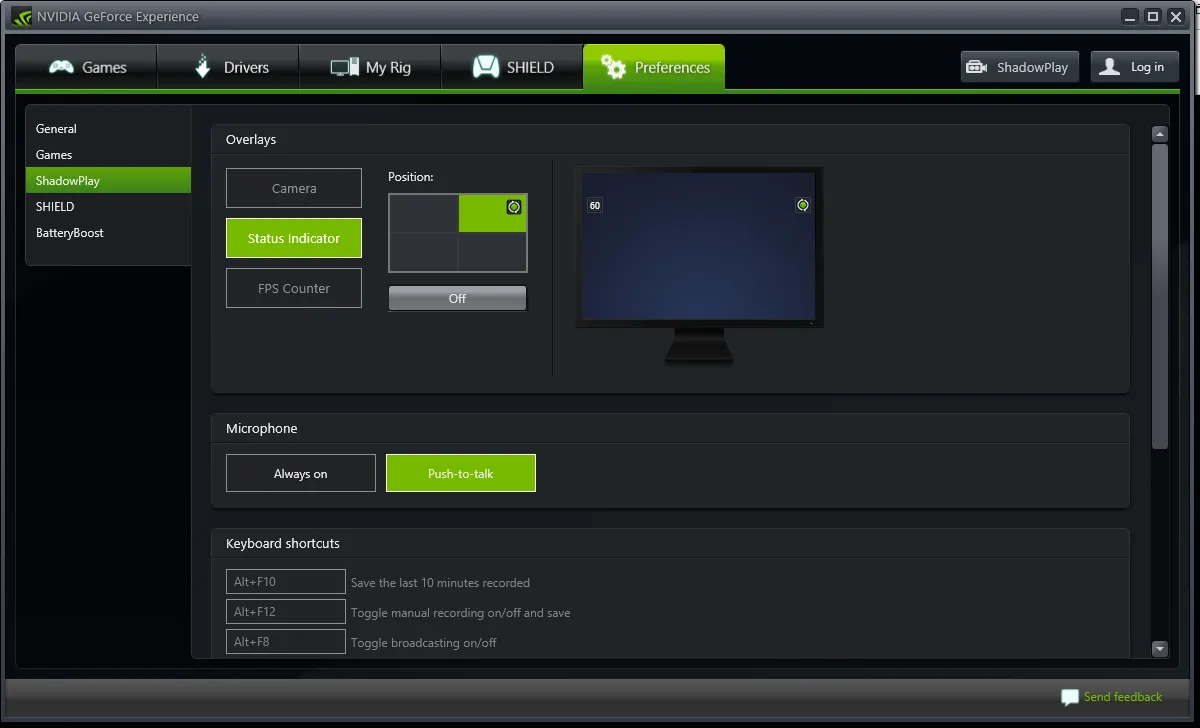Click the Overlays section heading

tap(251, 140)
